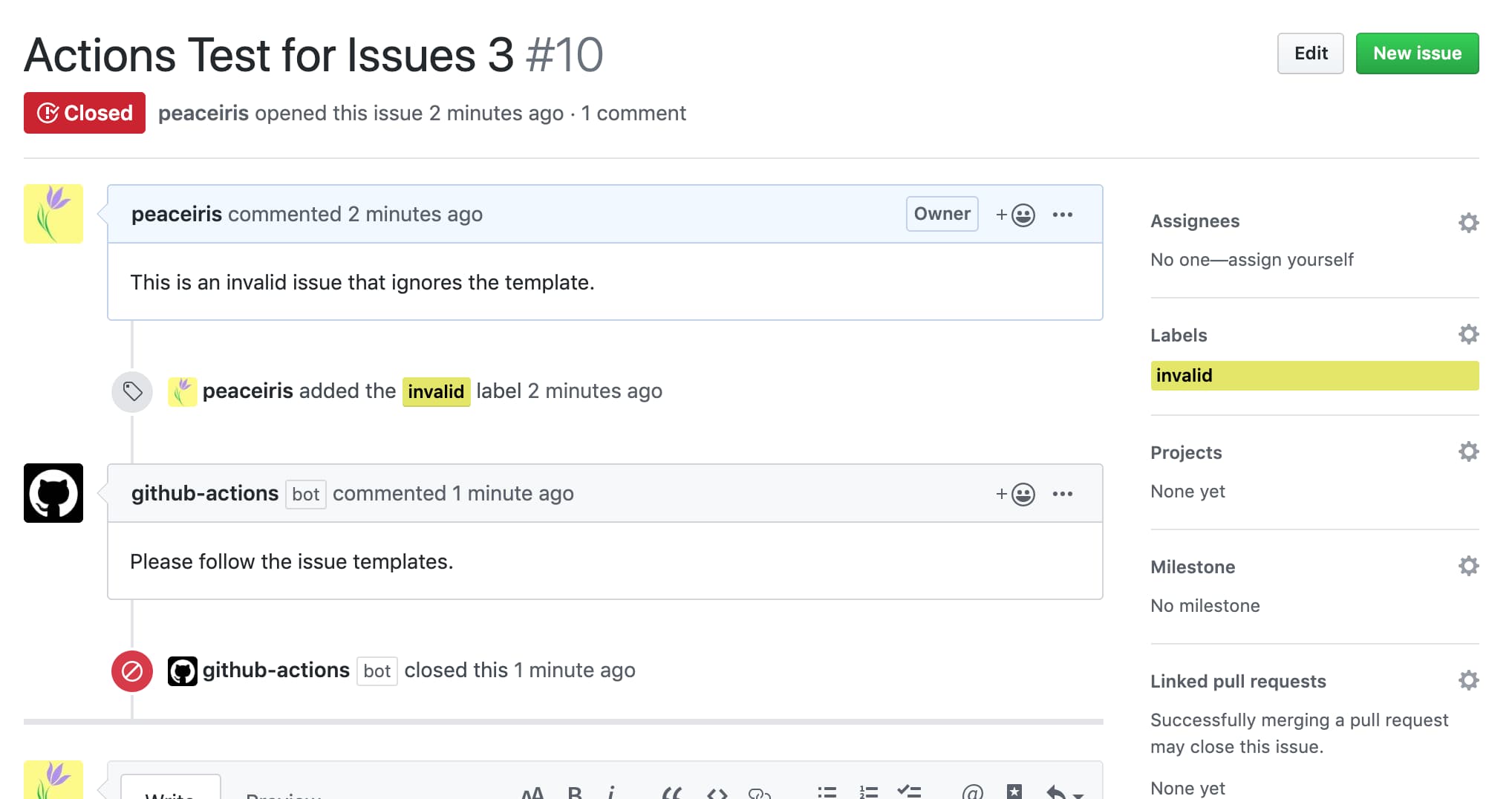Reference an issue with the star icon
This screenshot has height=799, width=1512.
click(1014, 792)
